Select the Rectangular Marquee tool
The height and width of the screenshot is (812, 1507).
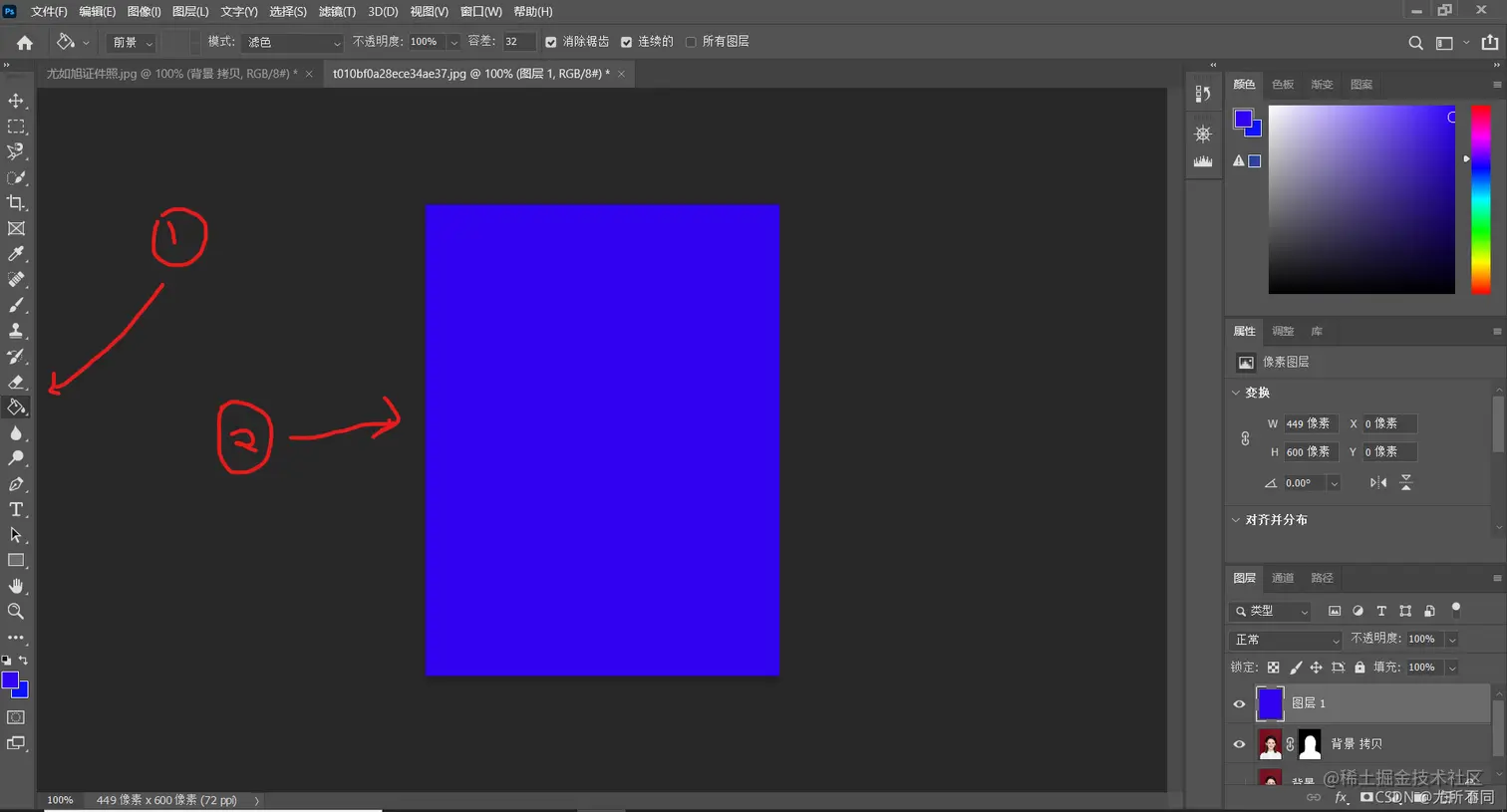(16, 127)
